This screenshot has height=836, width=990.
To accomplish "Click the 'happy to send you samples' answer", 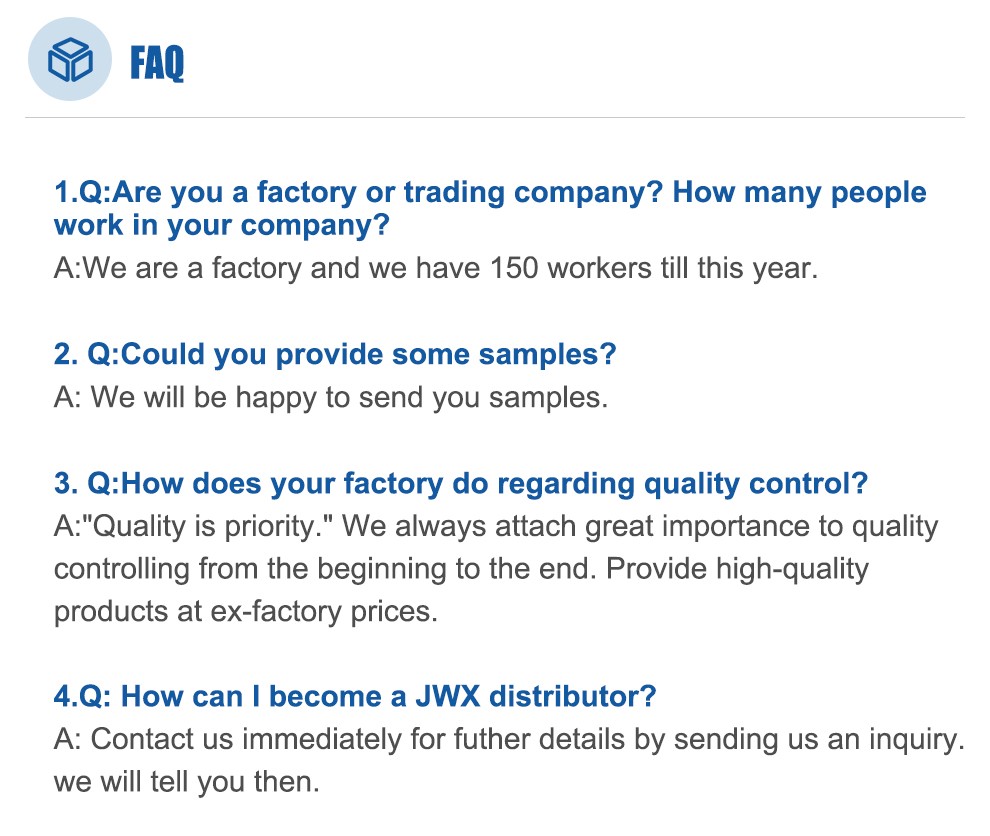I will click(330, 398).
